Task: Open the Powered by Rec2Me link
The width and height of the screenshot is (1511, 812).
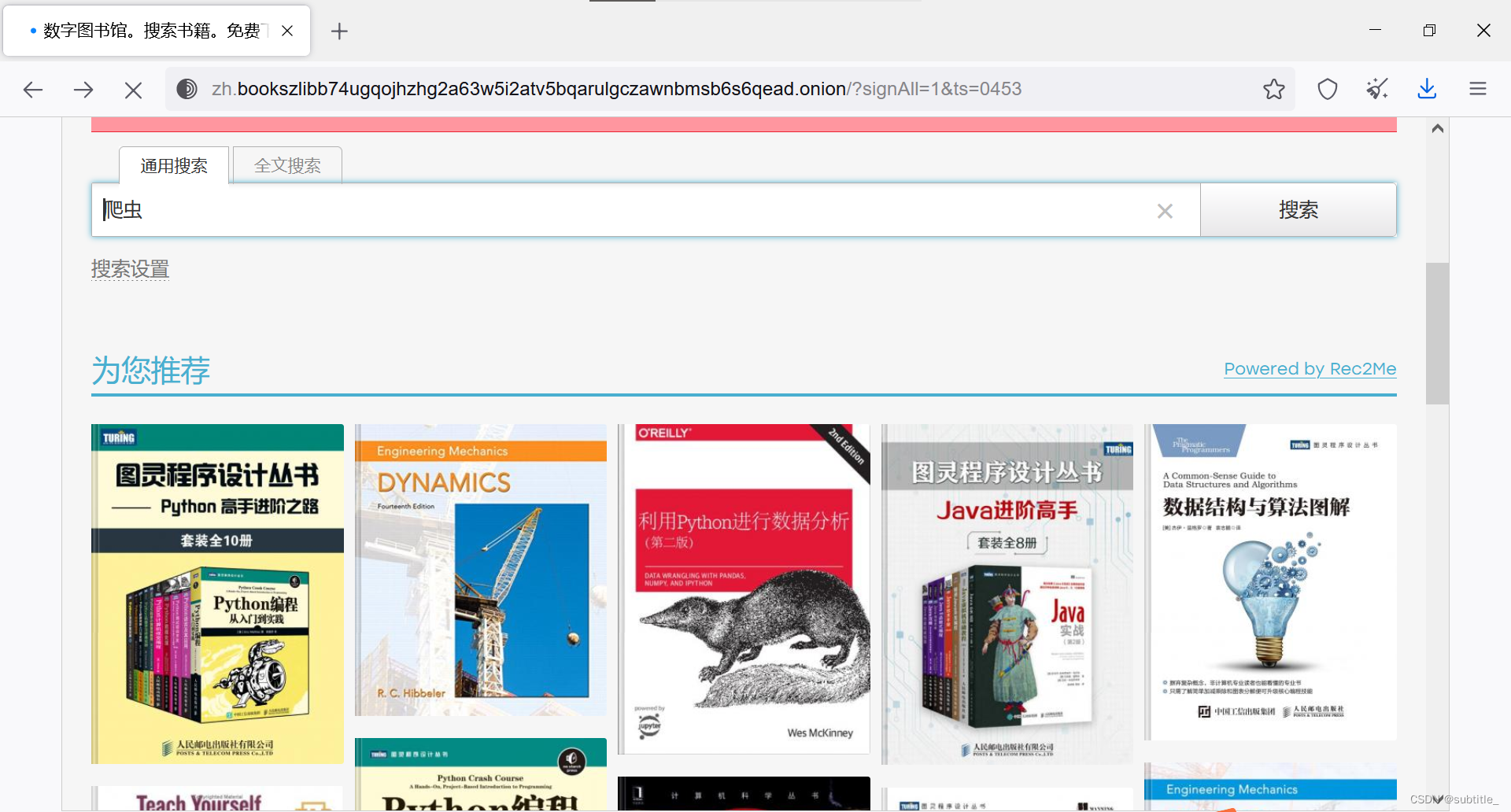Action: pyautogui.click(x=1310, y=369)
